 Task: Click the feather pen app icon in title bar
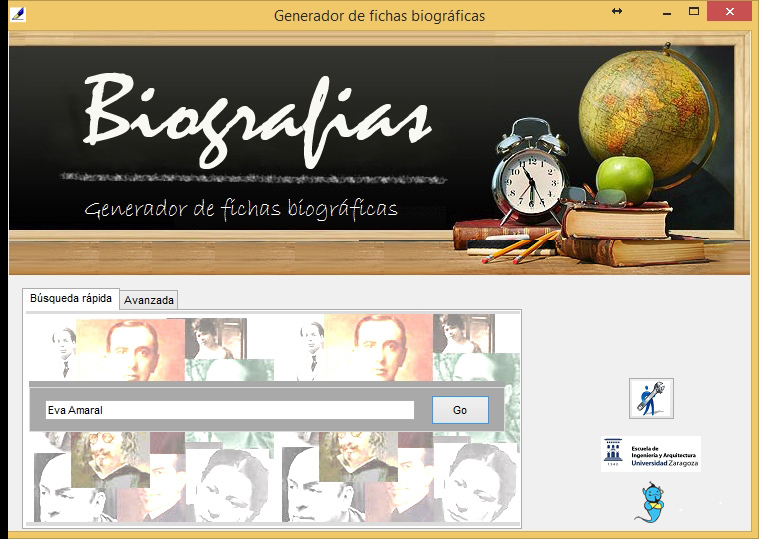18,14
